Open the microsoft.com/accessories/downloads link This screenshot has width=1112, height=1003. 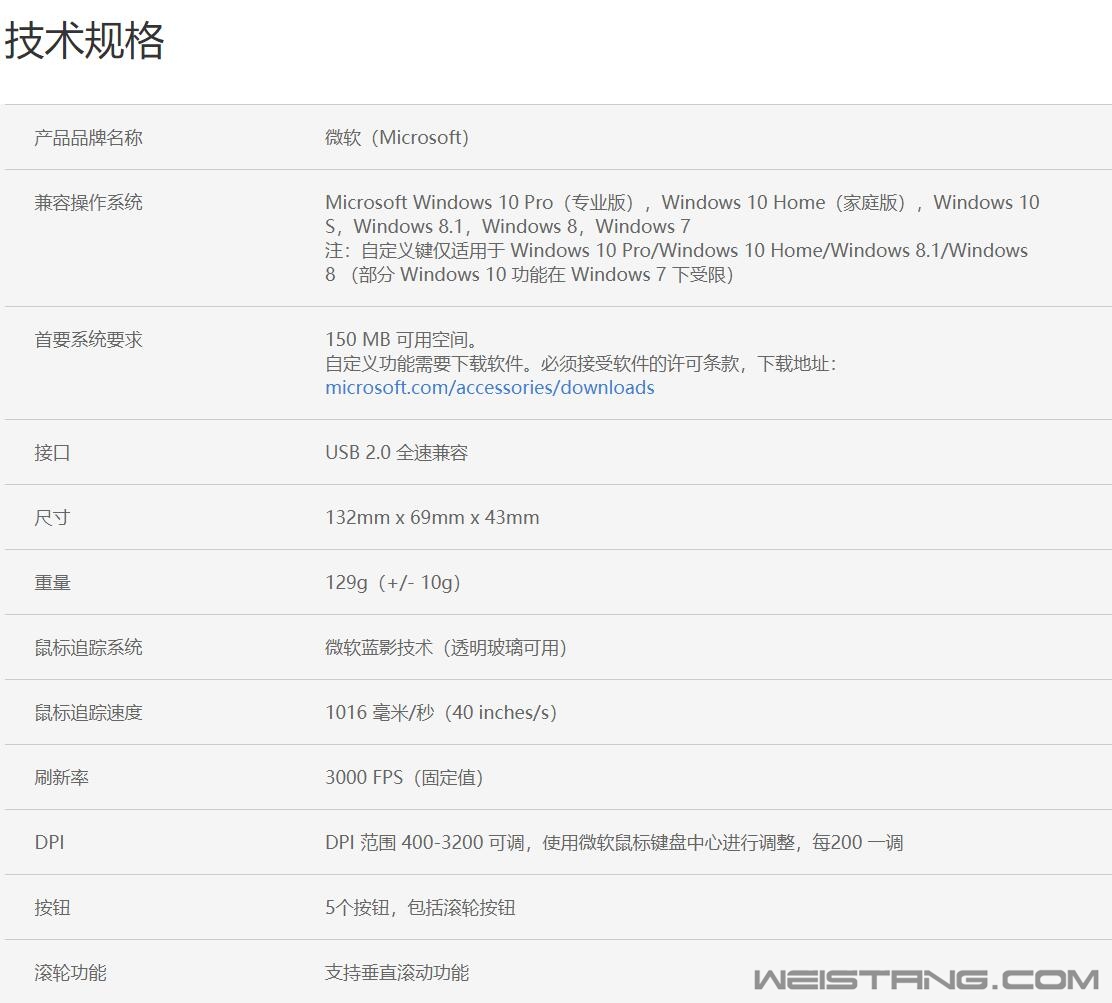pos(489,388)
